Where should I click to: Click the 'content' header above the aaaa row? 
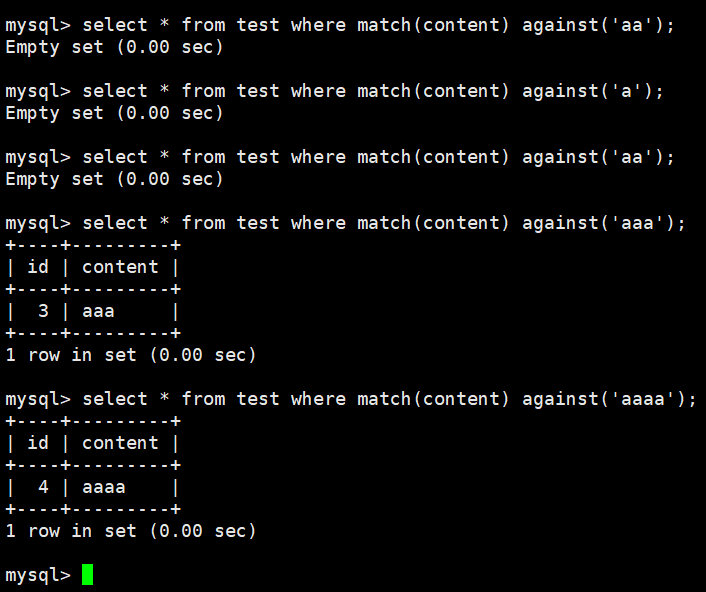120,443
